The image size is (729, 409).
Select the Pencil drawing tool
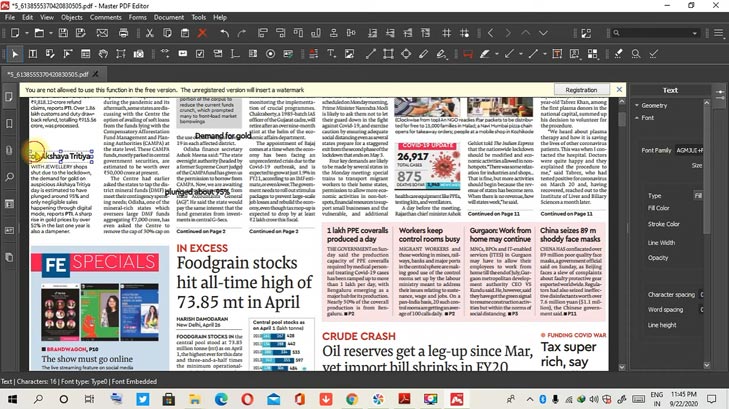[423, 54]
